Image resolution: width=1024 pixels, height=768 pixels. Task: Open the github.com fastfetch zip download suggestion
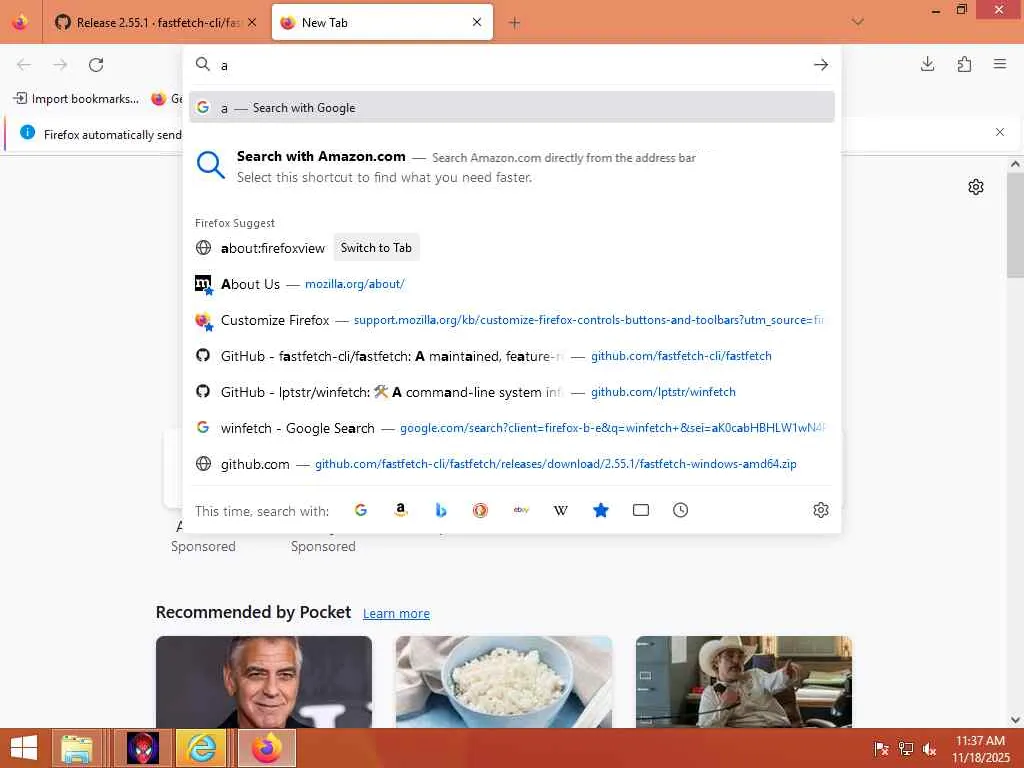pyautogui.click(x=512, y=464)
